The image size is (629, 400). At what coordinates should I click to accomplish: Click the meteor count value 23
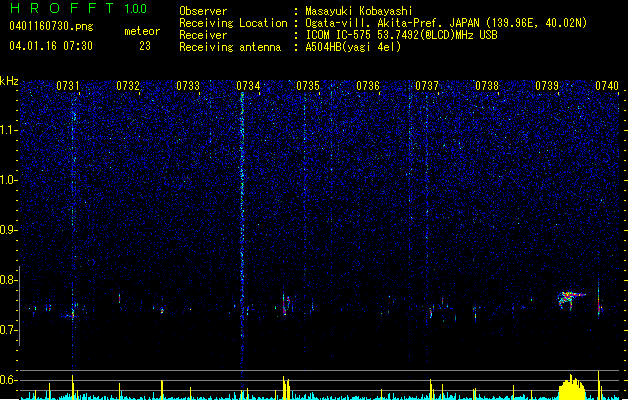pyautogui.click(x=145, y=46)
